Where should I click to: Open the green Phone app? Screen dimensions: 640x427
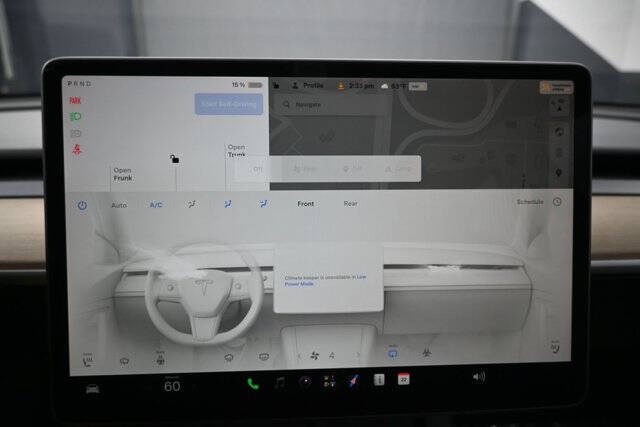(x=253, y=384)
